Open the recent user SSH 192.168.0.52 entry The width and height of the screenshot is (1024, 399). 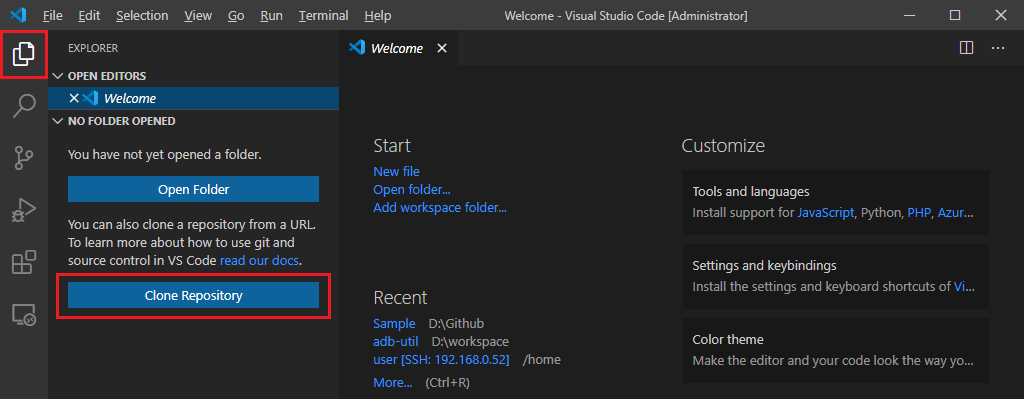click(x=441, y=360)
